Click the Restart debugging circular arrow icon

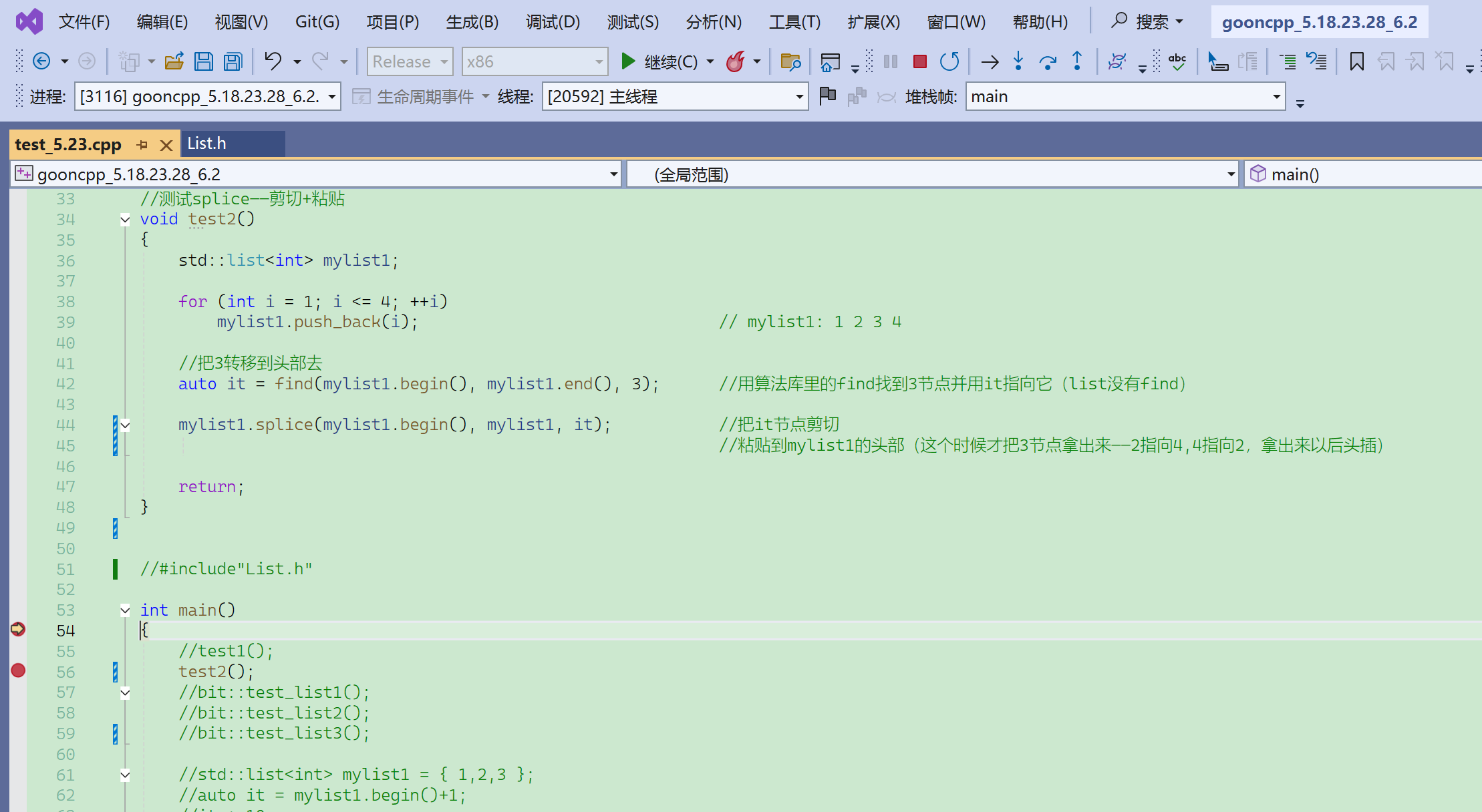pyautogui.click(x=949, y=62)
